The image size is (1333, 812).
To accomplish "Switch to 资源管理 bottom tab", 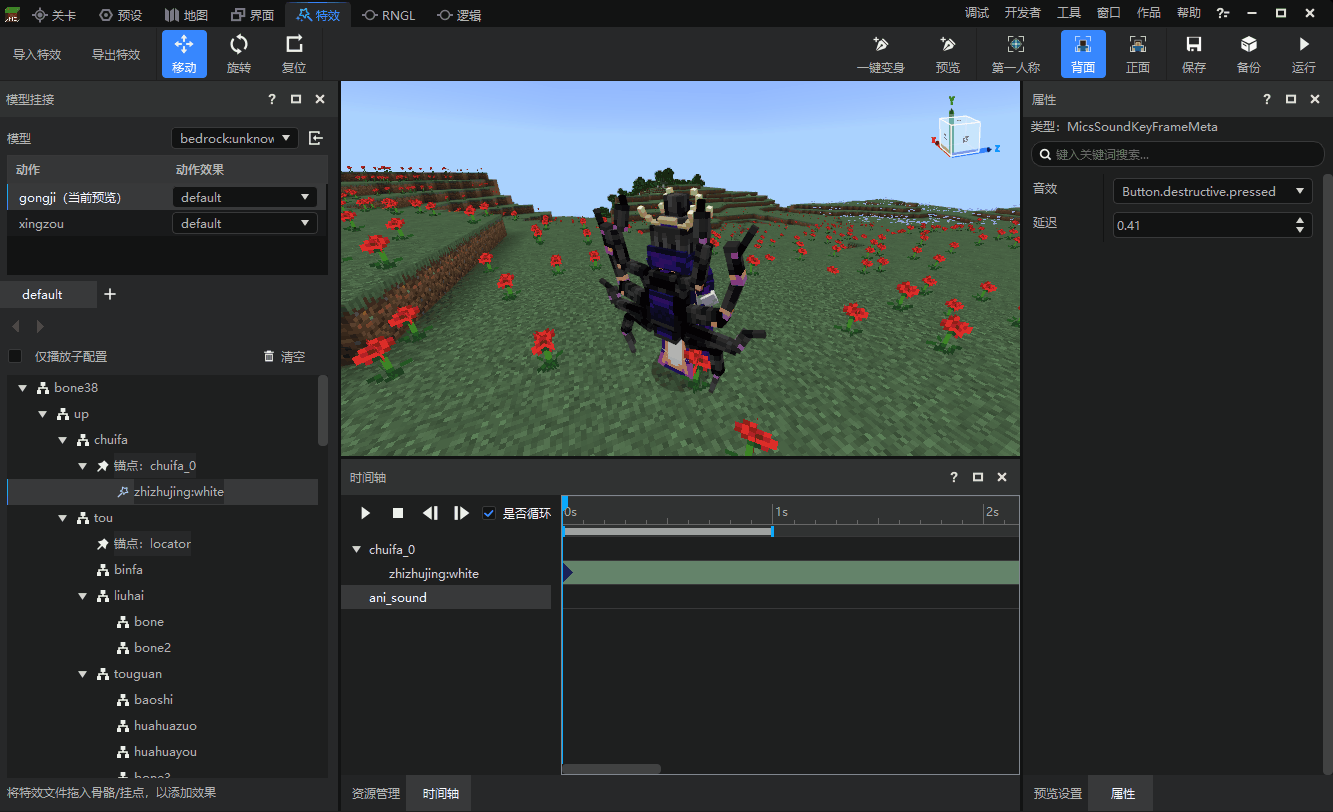I will click(376, 793).
